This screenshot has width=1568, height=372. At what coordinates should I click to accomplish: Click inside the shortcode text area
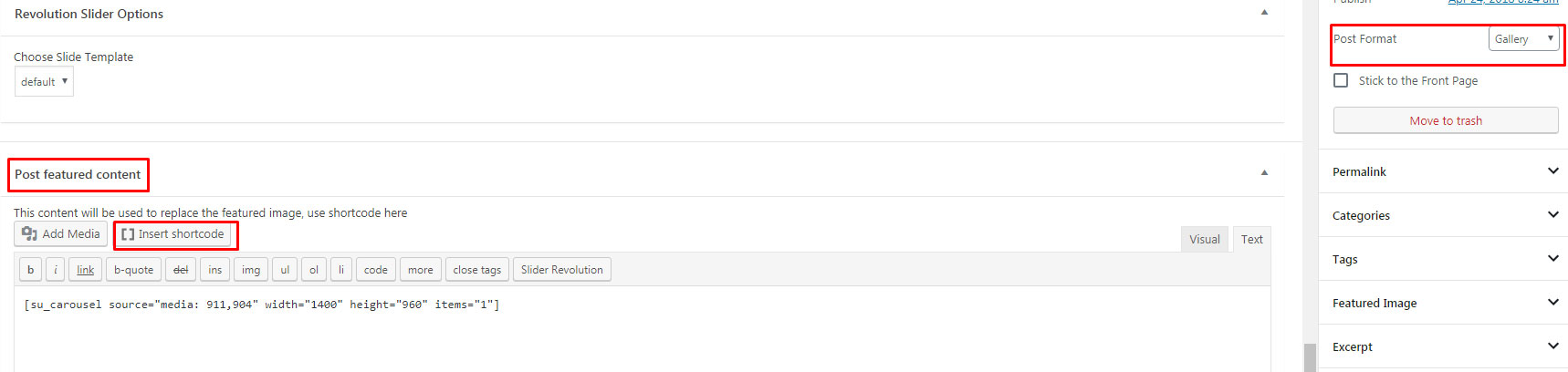[643, 329]
